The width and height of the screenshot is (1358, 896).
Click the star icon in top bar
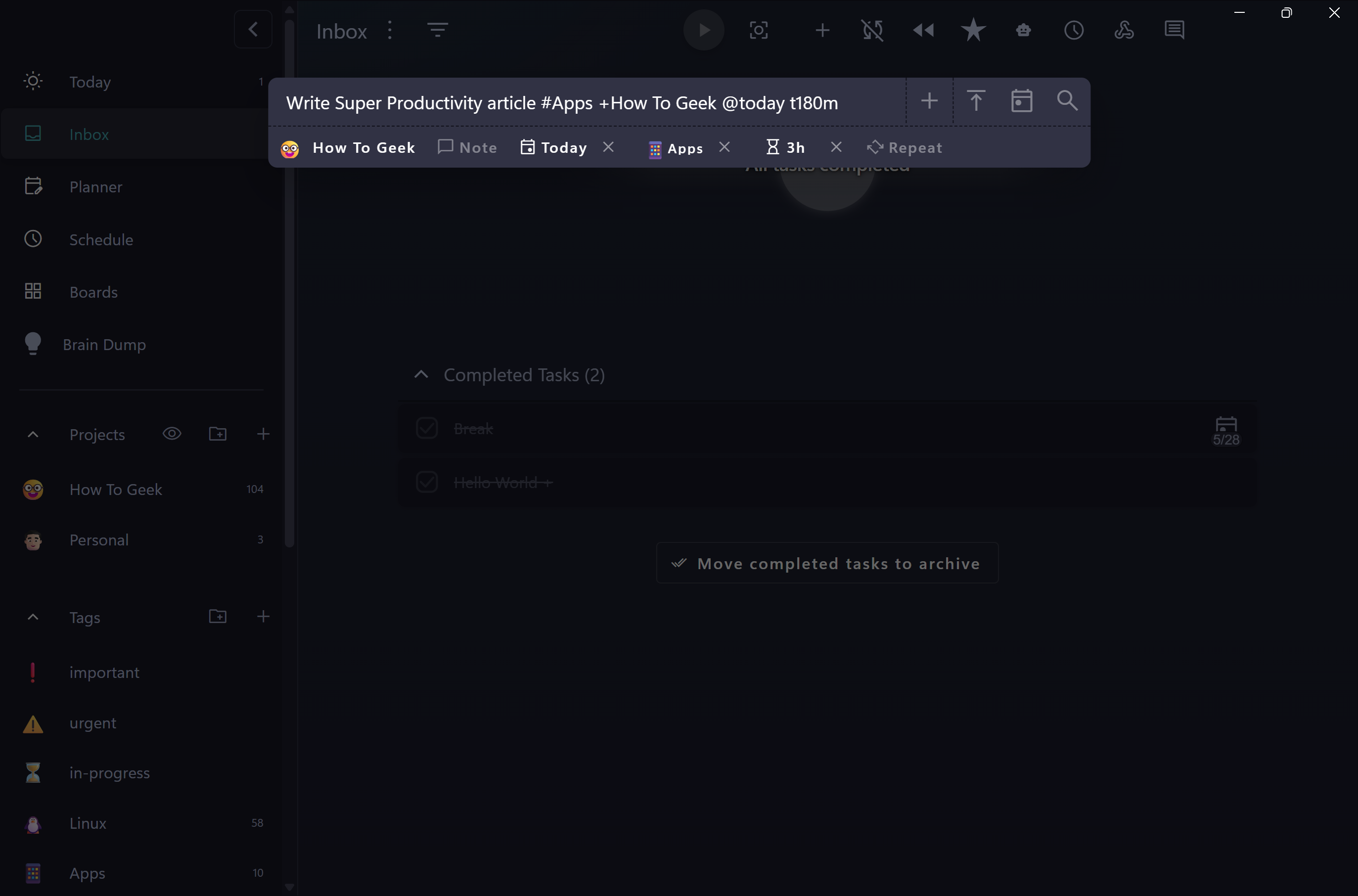point(973,30)
